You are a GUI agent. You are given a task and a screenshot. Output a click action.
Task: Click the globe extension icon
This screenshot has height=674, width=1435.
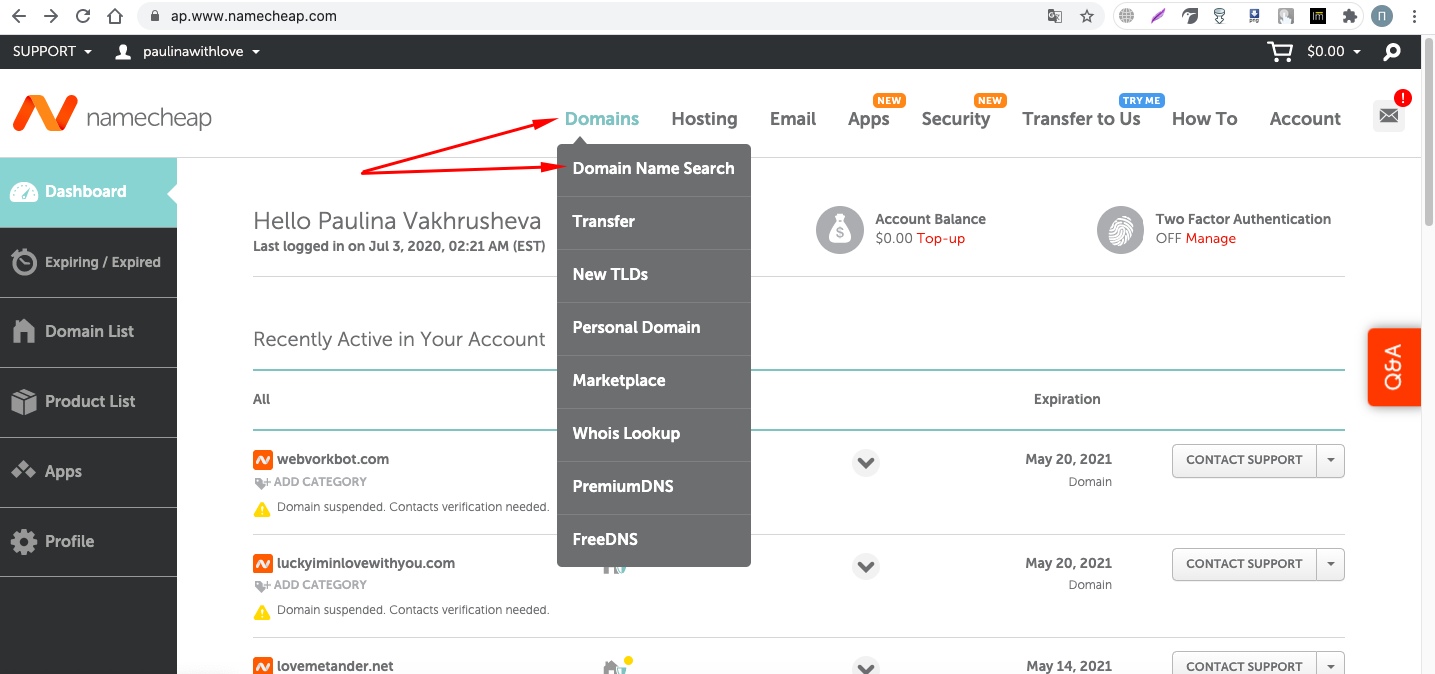(1127, 16)
